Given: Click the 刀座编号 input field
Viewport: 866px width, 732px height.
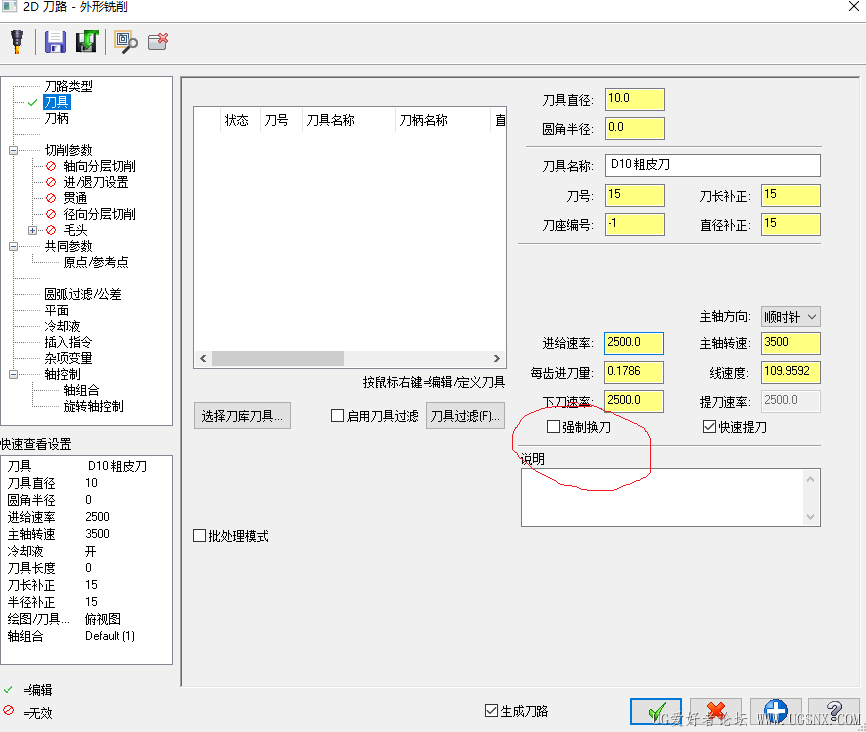Looking at the screenshot, I should click(x=635, y=224).
